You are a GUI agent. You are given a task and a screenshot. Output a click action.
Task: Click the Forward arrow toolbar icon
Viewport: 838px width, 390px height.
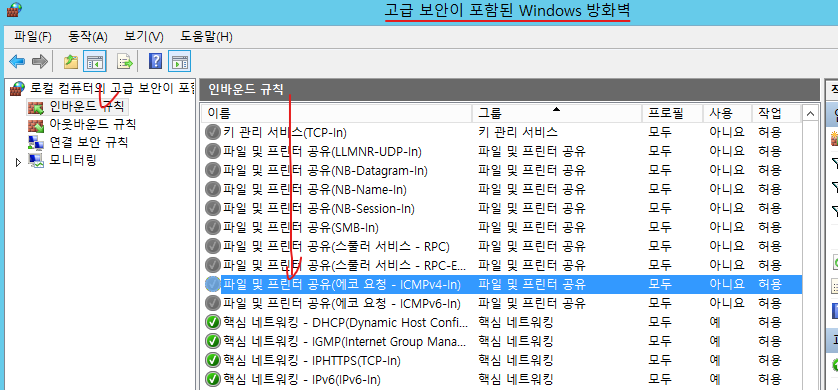40,62
